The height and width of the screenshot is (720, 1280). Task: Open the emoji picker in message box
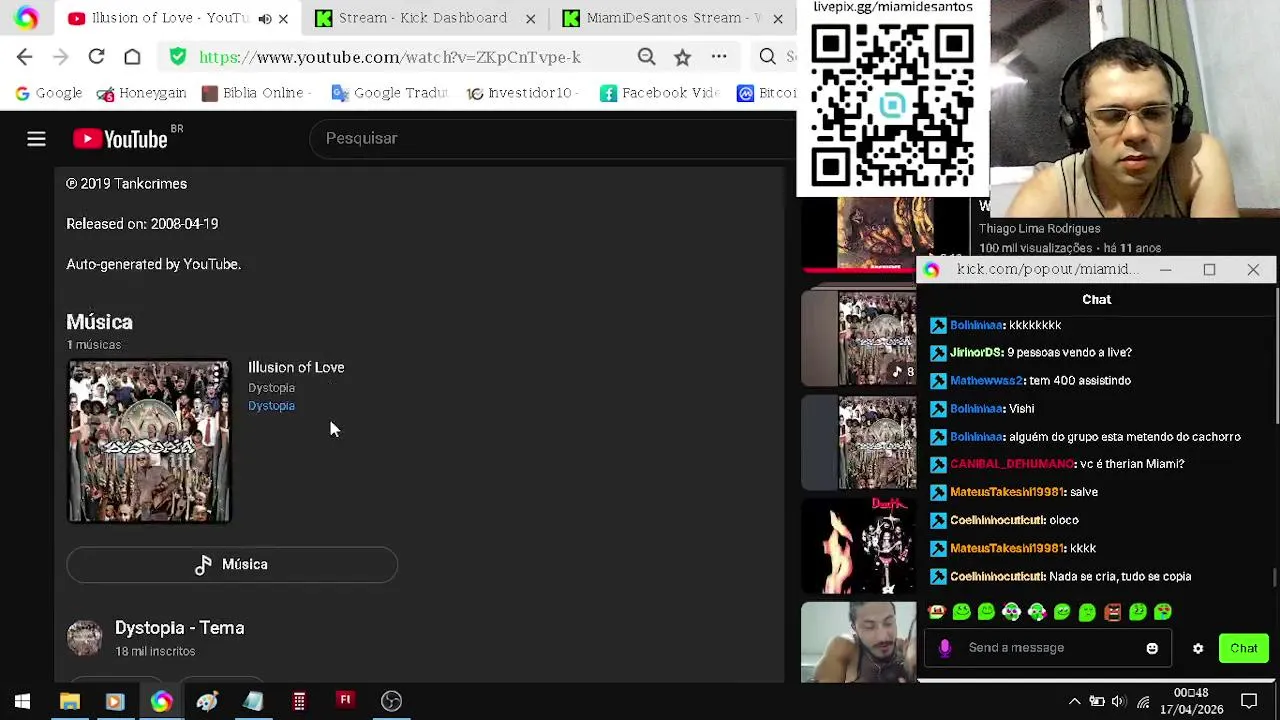[x=1152, y=648]
